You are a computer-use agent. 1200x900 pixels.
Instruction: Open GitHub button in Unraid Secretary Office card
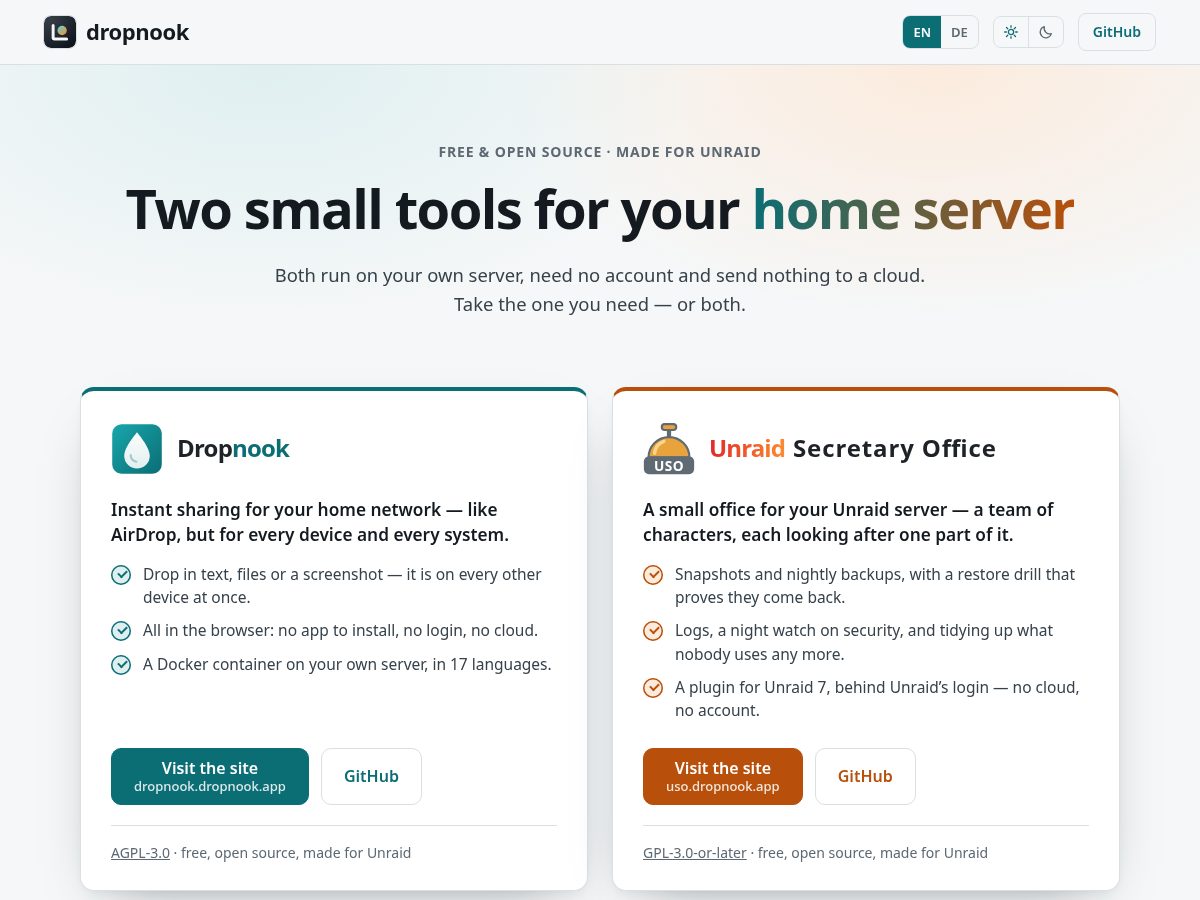[865, 776]
